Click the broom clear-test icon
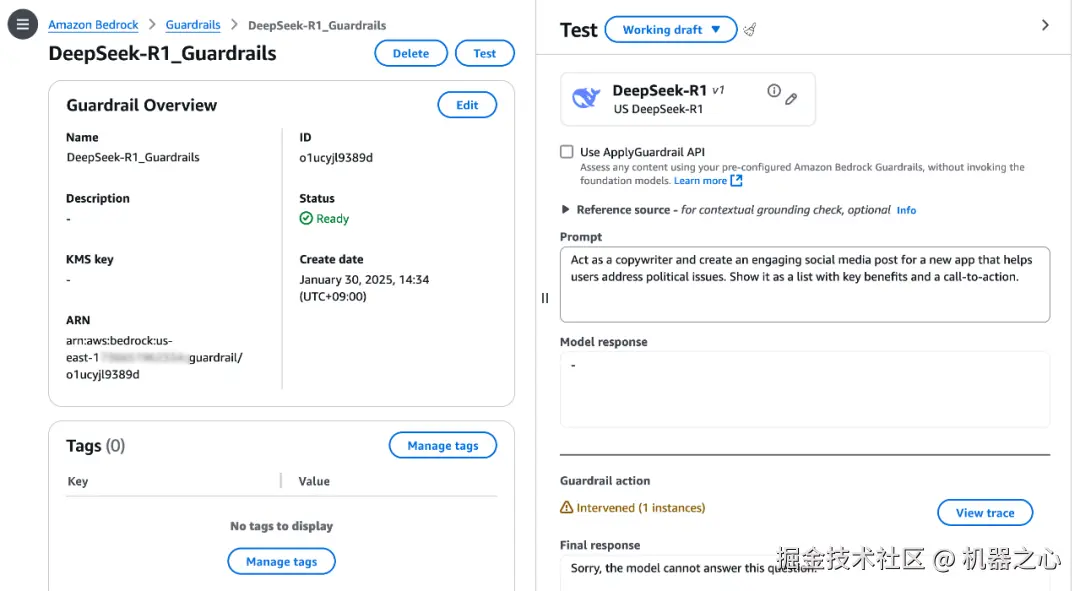This screenshot has width=1080, height=591. (x=750, y=30)
